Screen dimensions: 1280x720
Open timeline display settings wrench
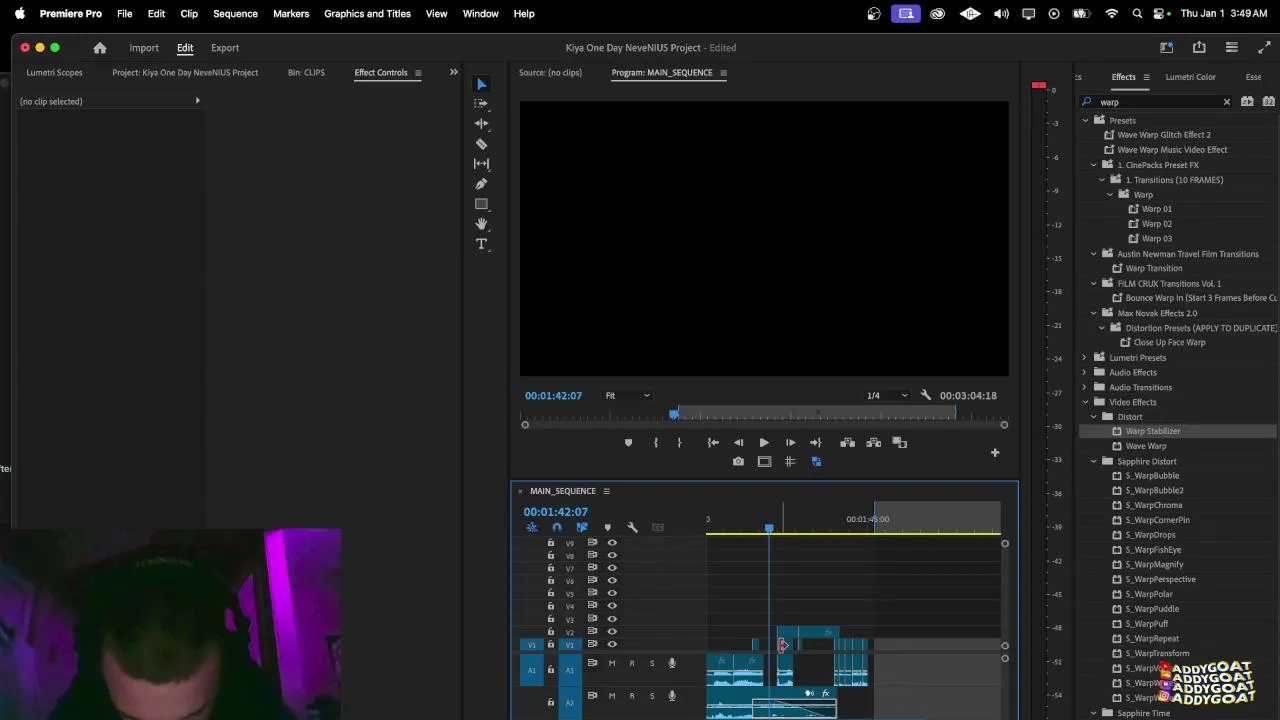tap(632, 528)
